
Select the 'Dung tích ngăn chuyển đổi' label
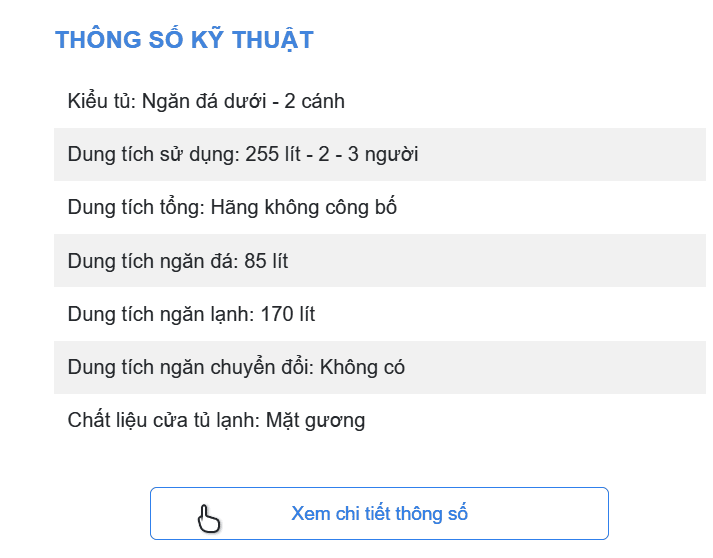pyautogui.click(x=188, y=367)
